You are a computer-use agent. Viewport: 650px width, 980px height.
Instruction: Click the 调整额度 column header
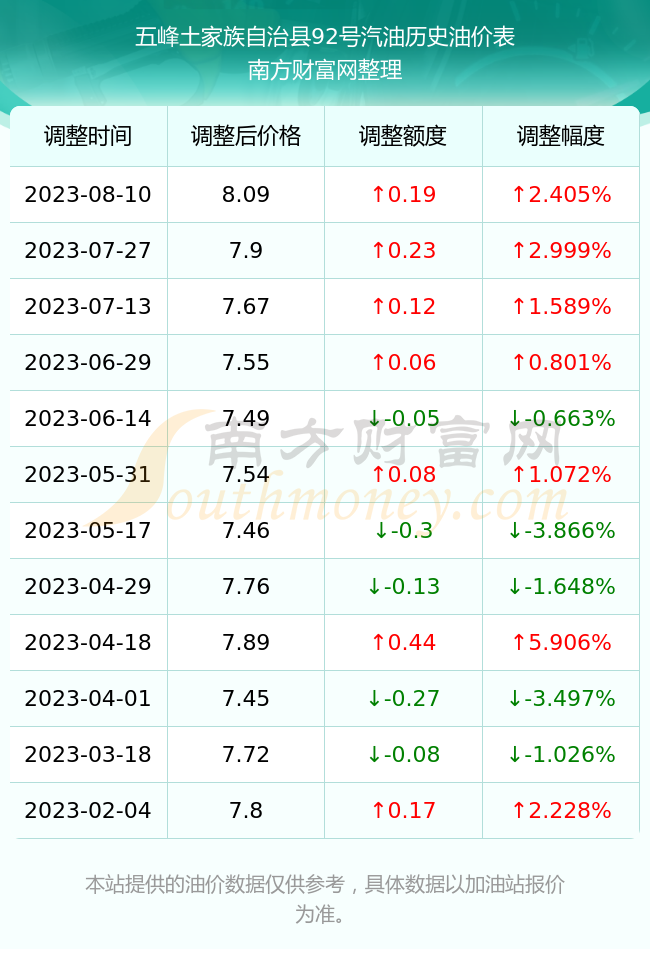(403, 136)
